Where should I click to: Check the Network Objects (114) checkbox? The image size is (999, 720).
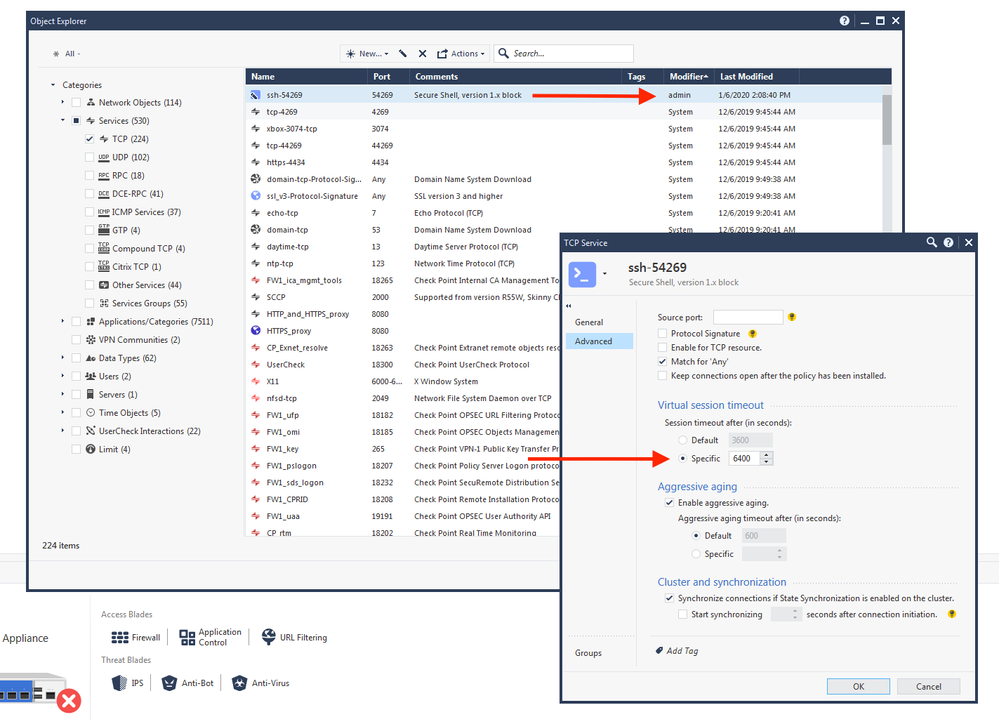coord(76,103)
